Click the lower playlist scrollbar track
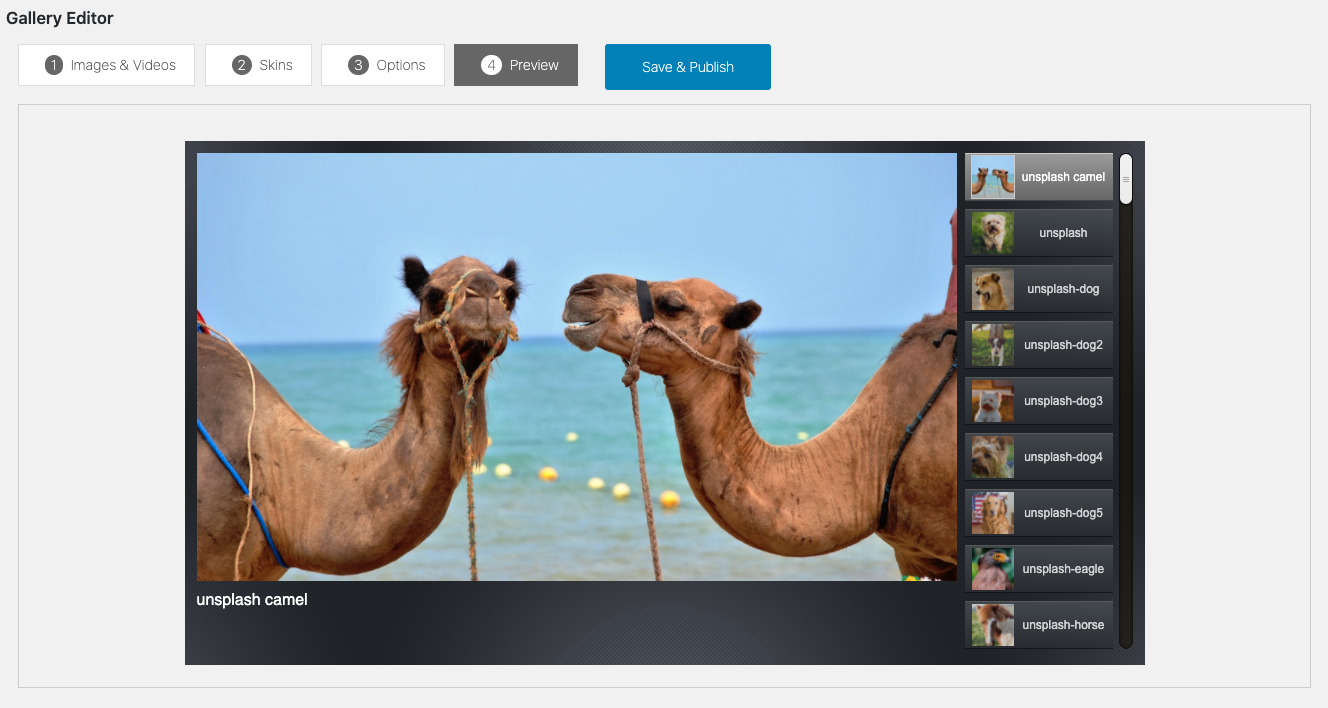The height and width of the screenshot is (708, 1328). (x=1126, y=500)
